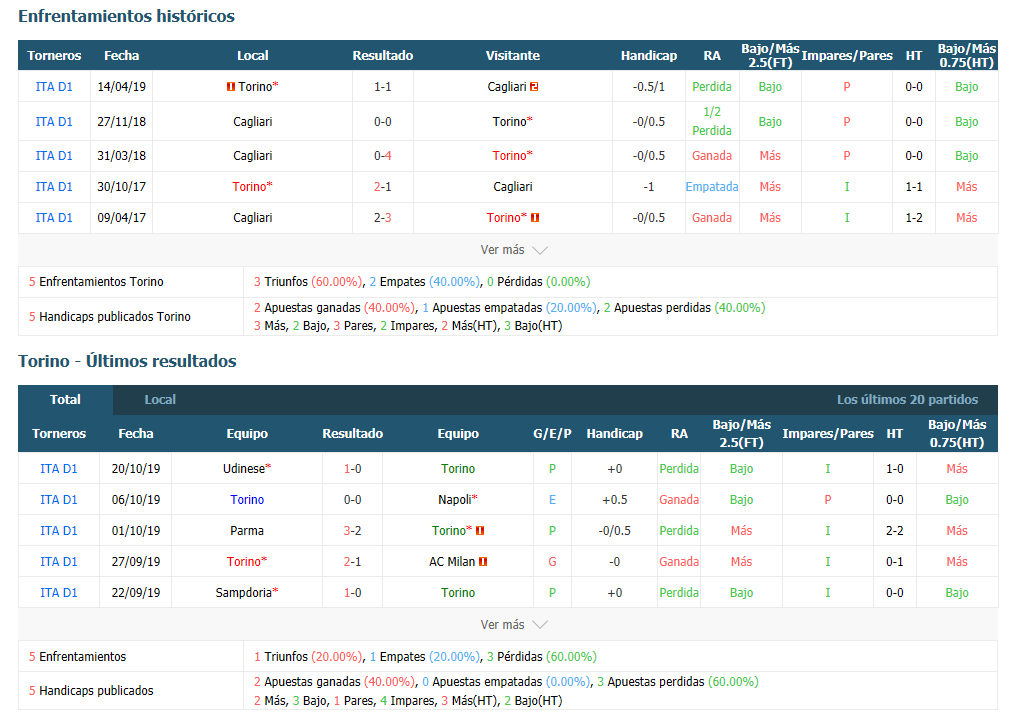Select AC Milan team name
Screen dimensions: 1020x719
(x=452, y=562)
